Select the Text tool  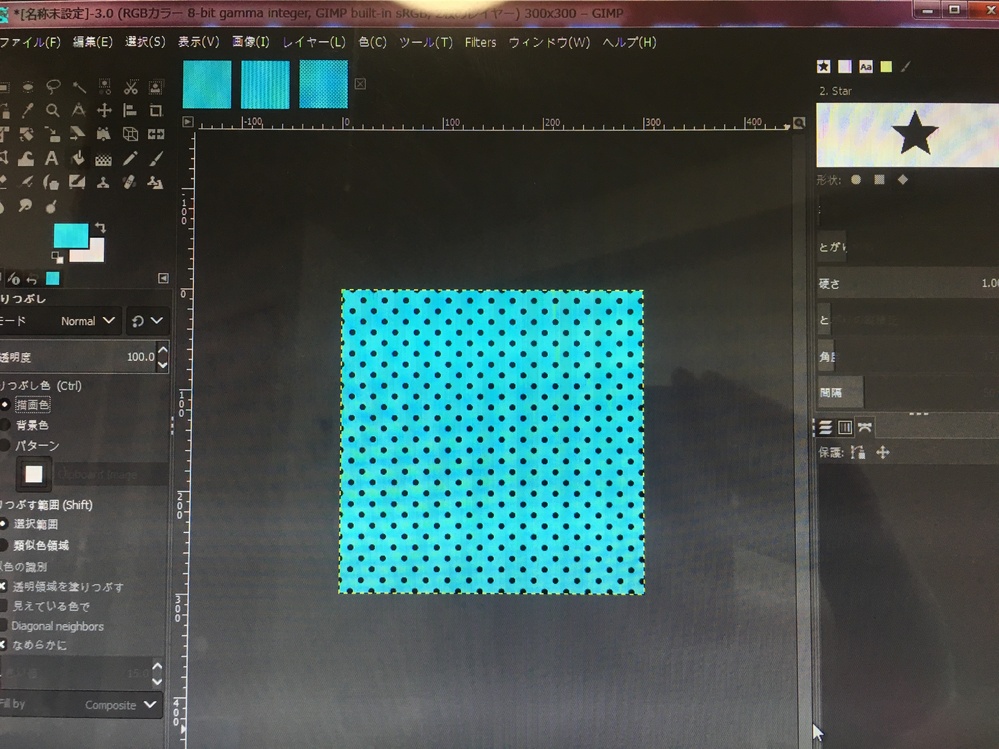[52, 159]
